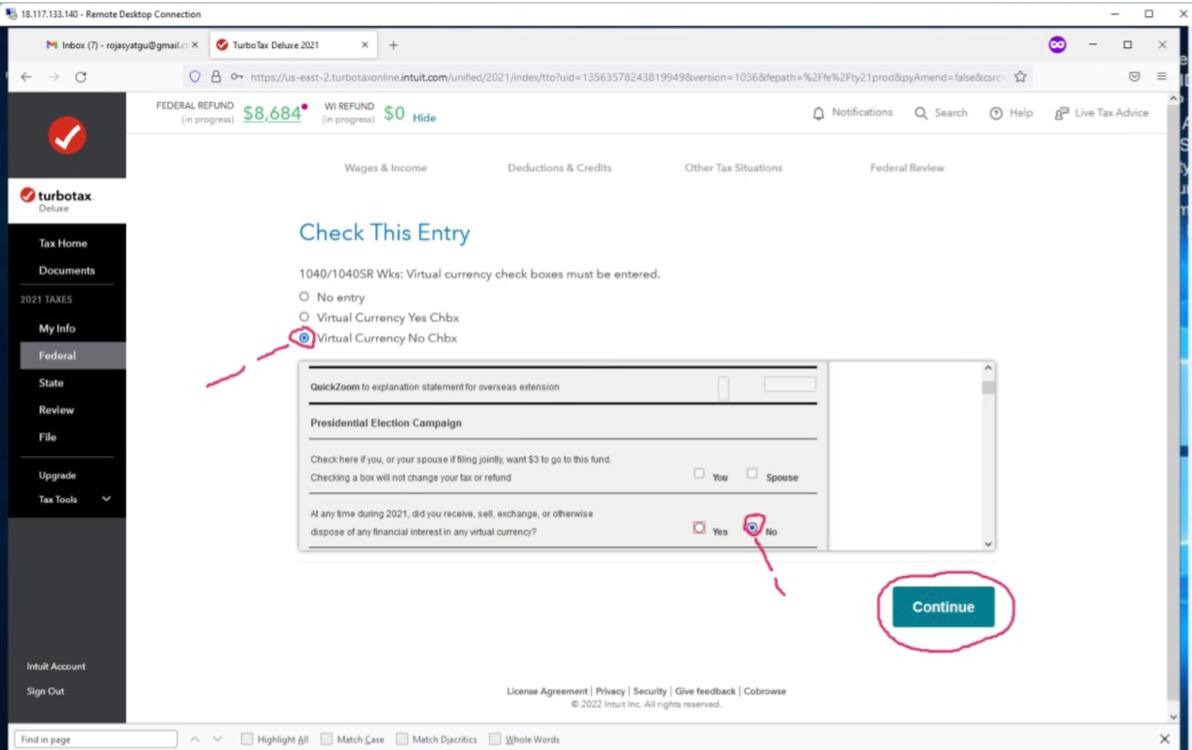The image size is (1192, 750).
Task: Click the $8,684 federal refund amount
Action: click(x=272, y=113)
